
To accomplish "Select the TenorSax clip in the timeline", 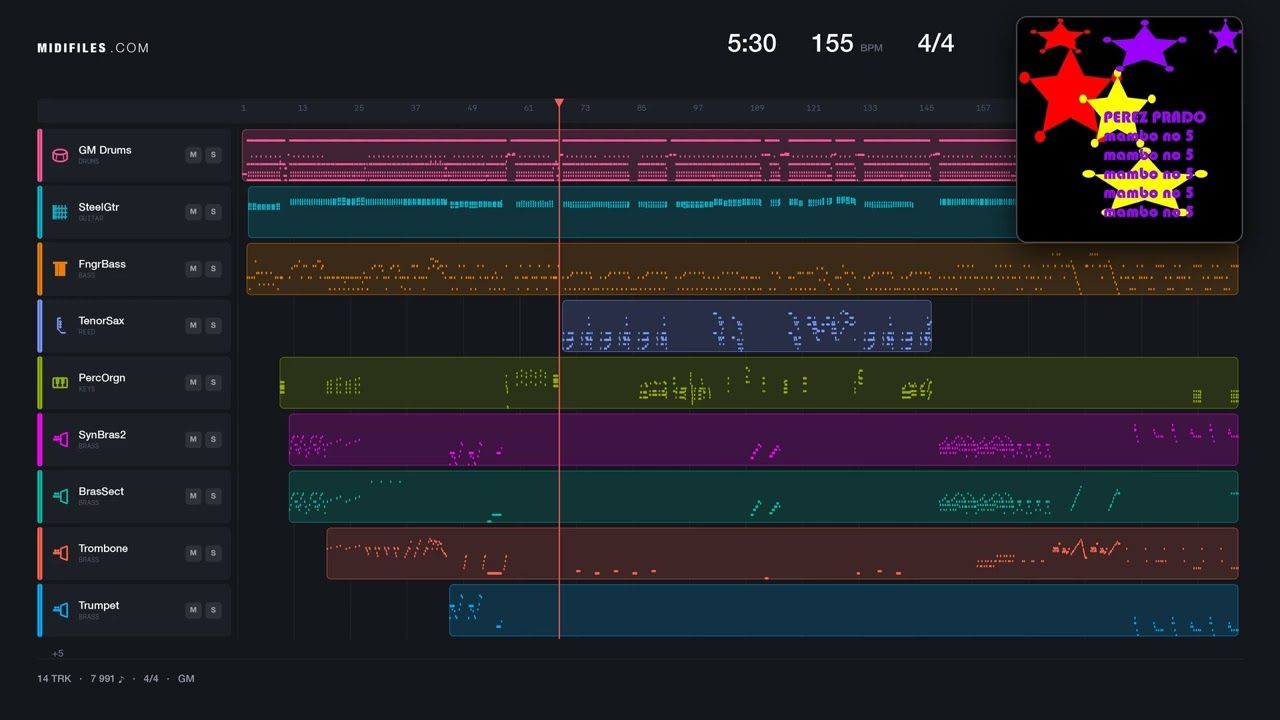I will 746,326.
